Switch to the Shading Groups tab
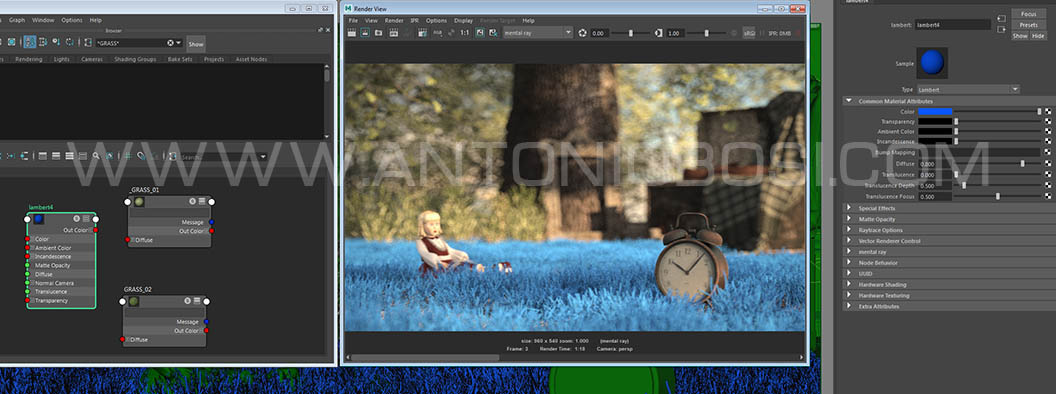1056x394 pixels. pos(135,59)
